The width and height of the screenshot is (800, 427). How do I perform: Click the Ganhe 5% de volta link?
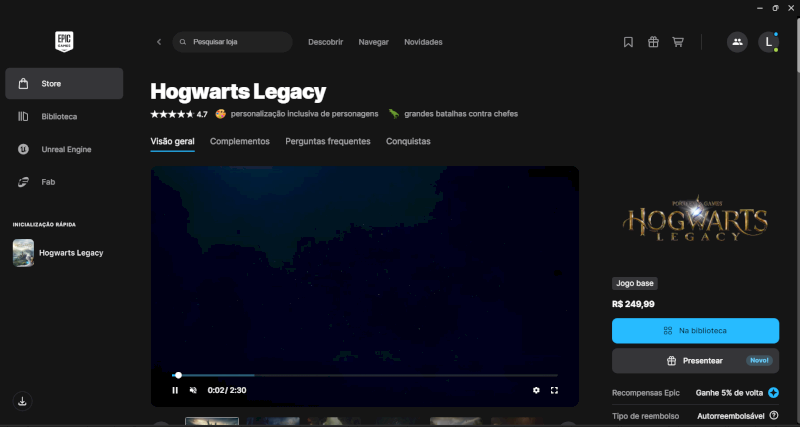point(729,393)
